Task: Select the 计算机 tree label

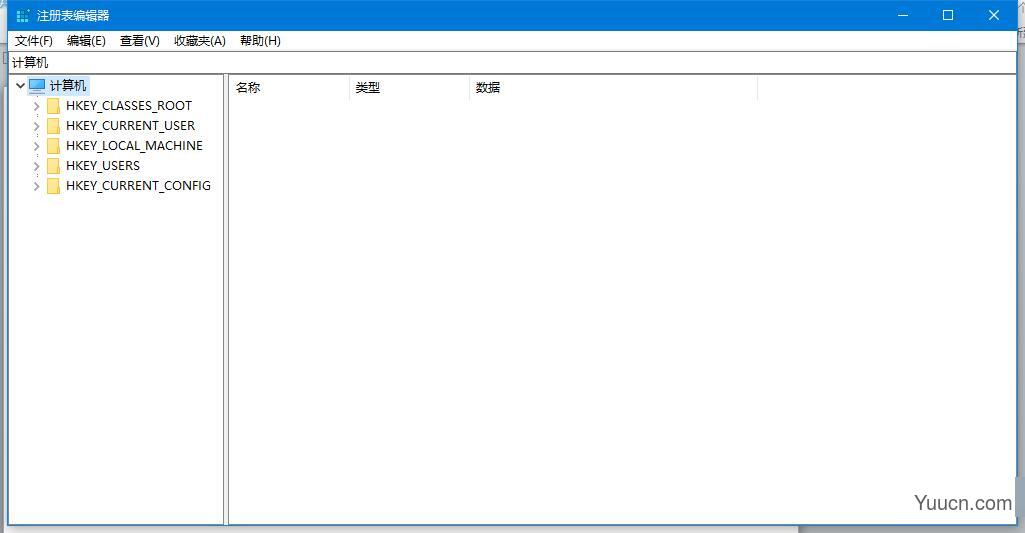Action: pyautogui.click(x=68, y=86)
